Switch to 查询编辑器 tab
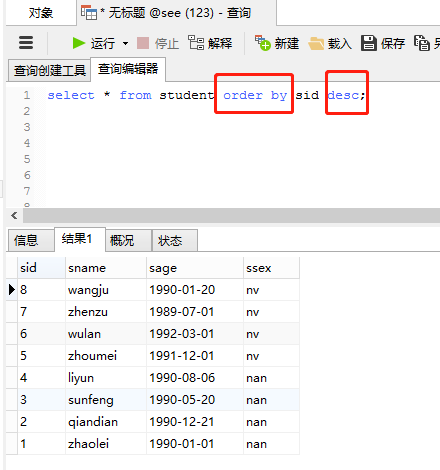 128,69
